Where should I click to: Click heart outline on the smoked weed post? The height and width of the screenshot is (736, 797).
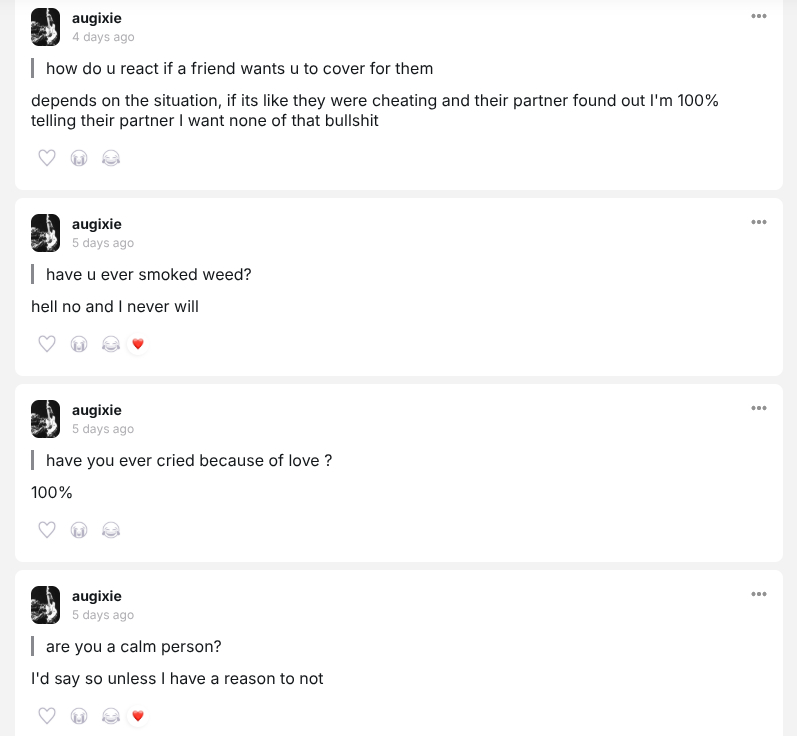[47, 344]
